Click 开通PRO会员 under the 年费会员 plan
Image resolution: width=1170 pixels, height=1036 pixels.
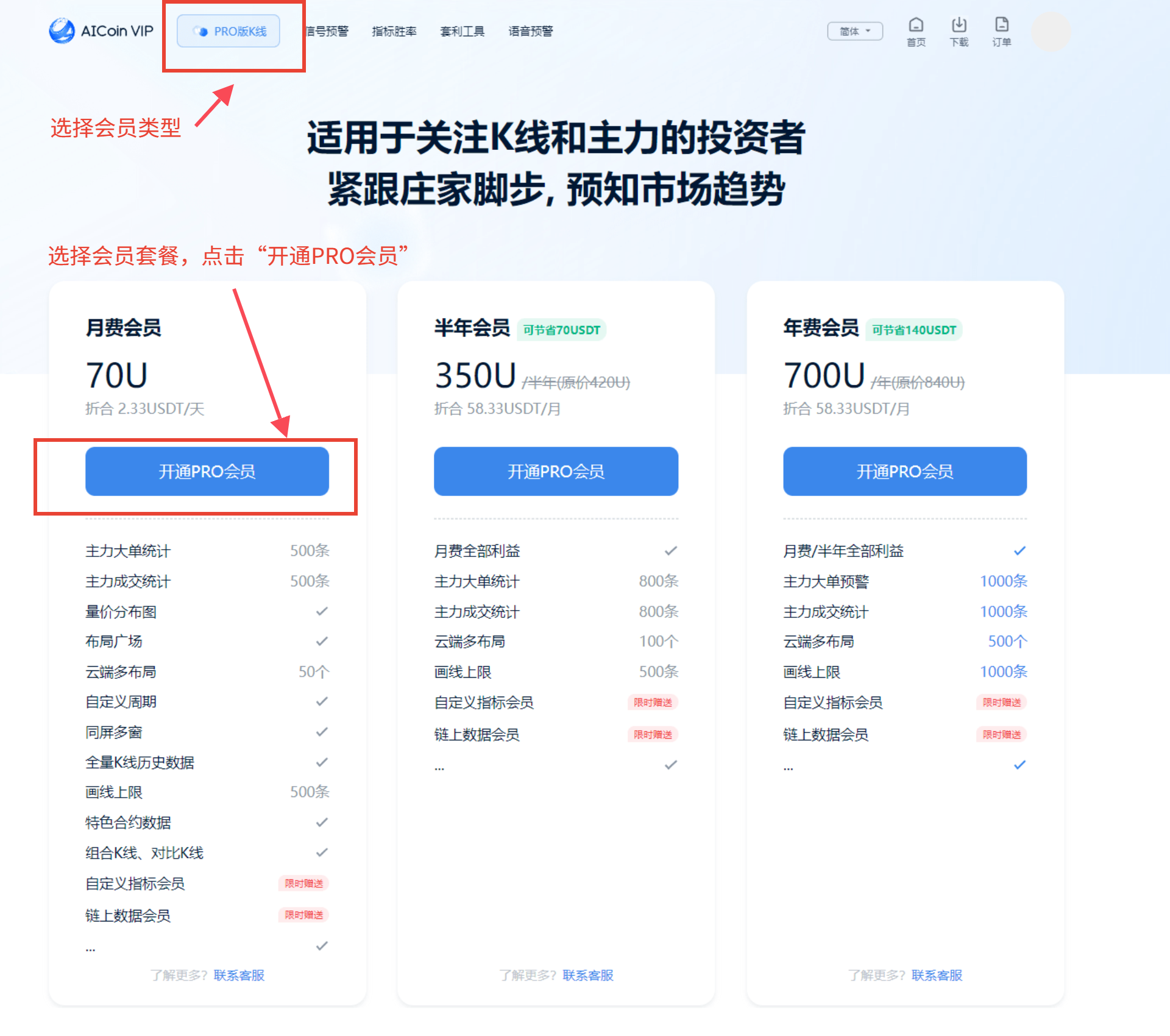pyautogui.click(x=904, y=471)
